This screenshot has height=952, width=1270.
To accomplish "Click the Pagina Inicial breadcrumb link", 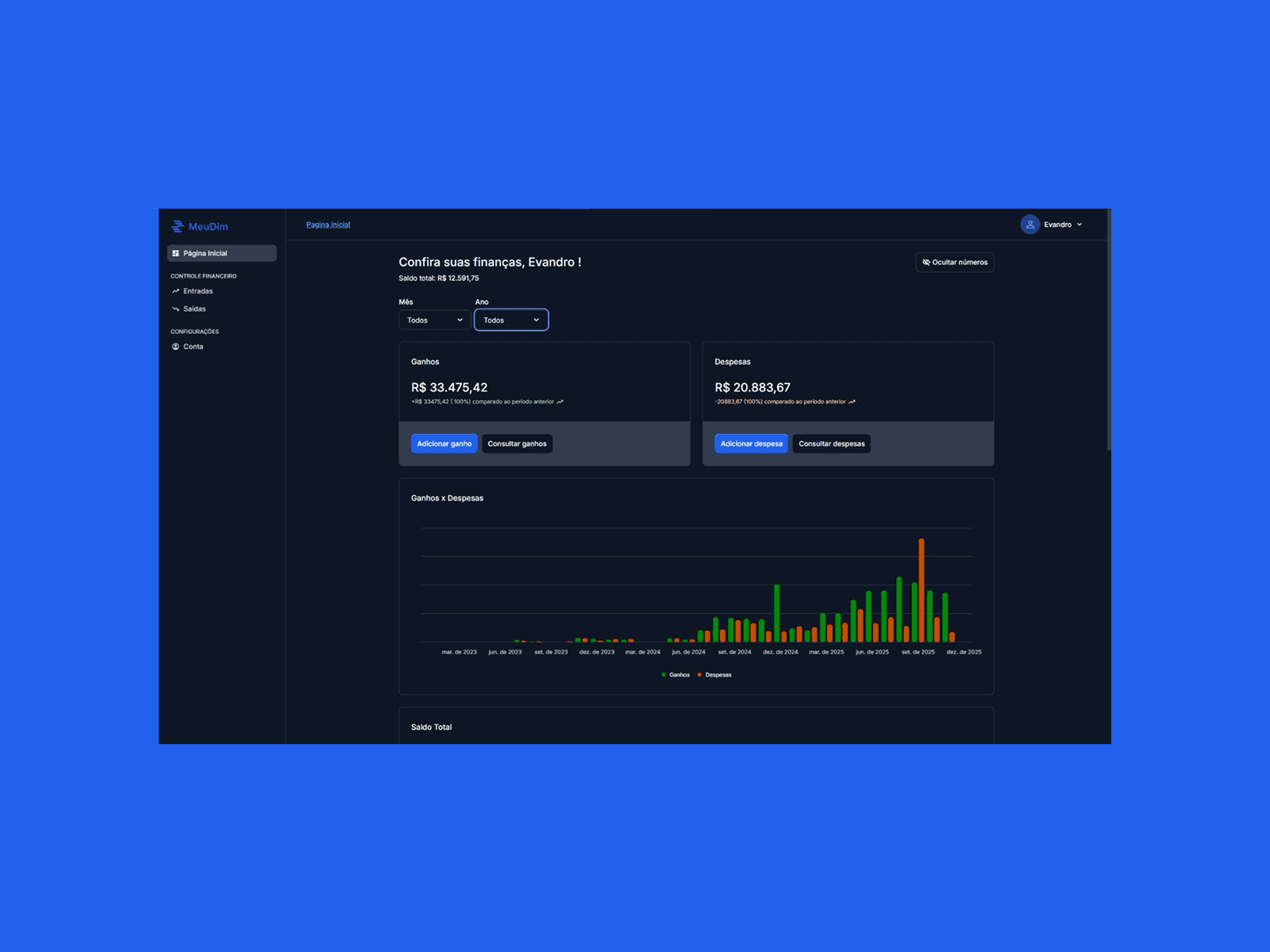I will [328, 225].
